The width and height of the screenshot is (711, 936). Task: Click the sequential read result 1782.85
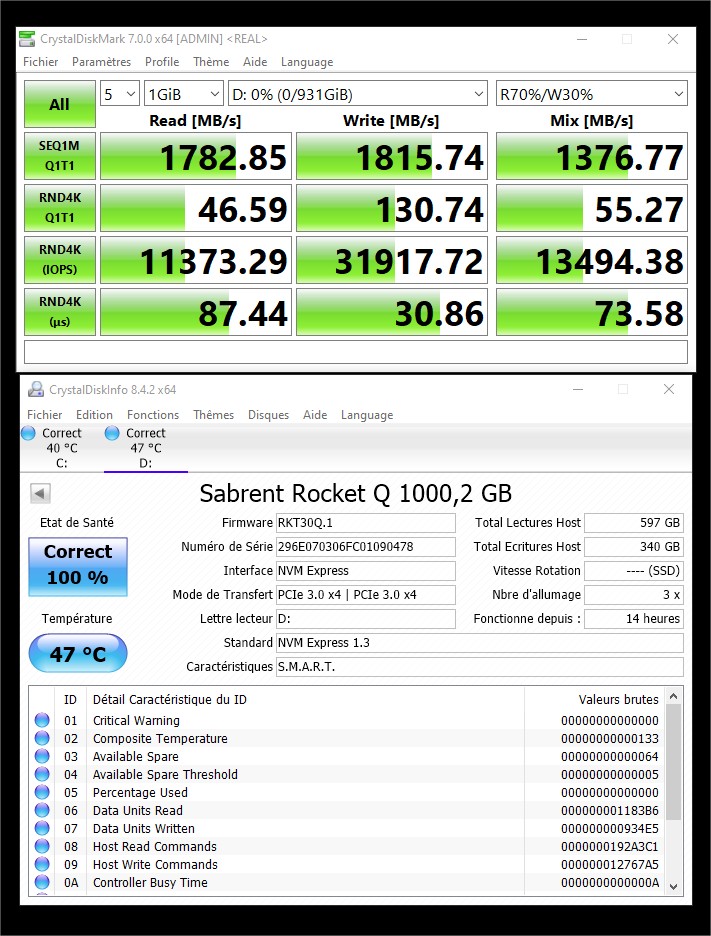coord(196,156)
